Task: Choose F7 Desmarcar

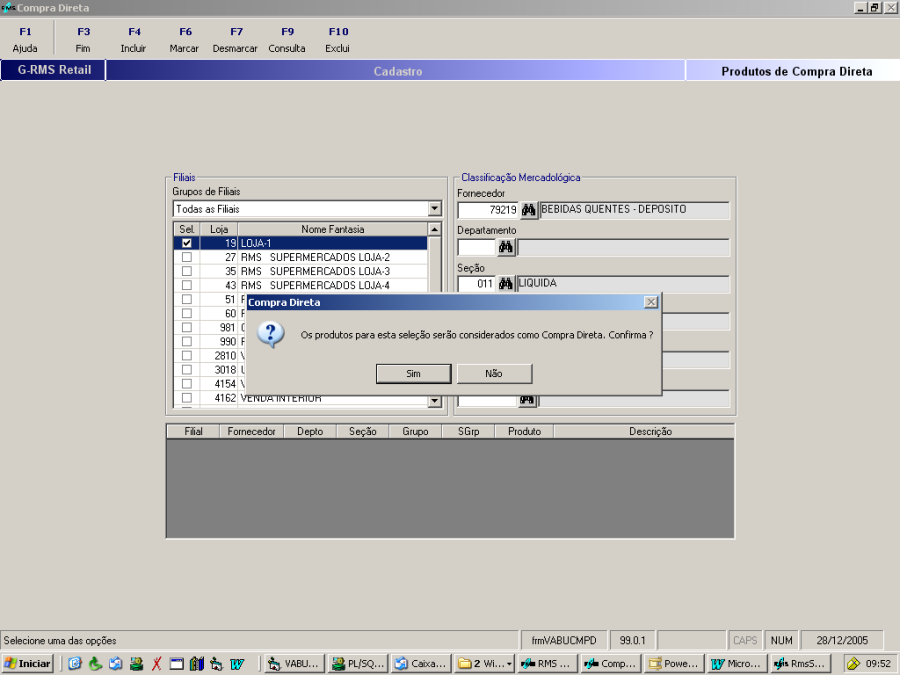Action: [x=235, y=40]
